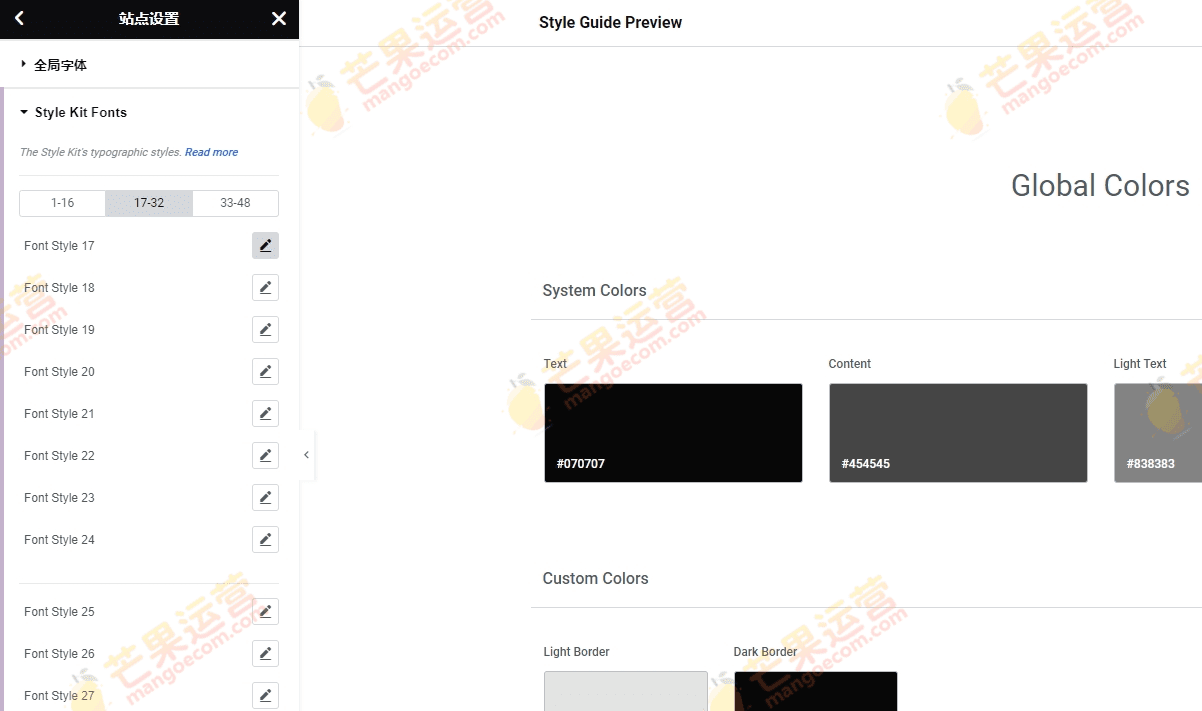Collapse the Style Kit Fonts section
Image resolution: width=1202 pixels, height=711 pixels.
[x=150, y=112]
